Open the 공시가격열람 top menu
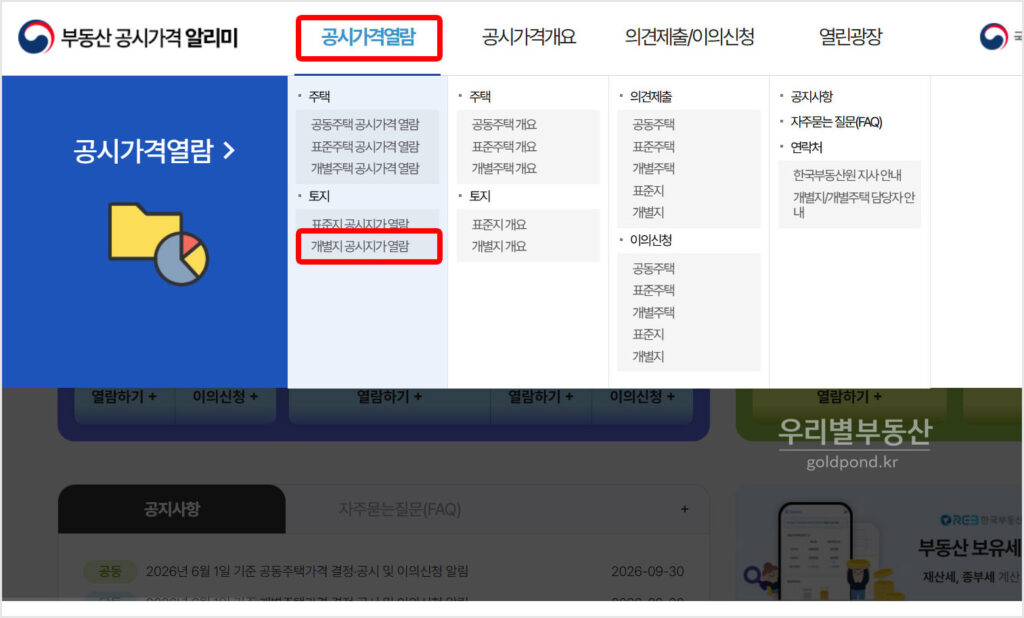The image size is (1024, 618). pyautogui.click(x=368, y=37)
